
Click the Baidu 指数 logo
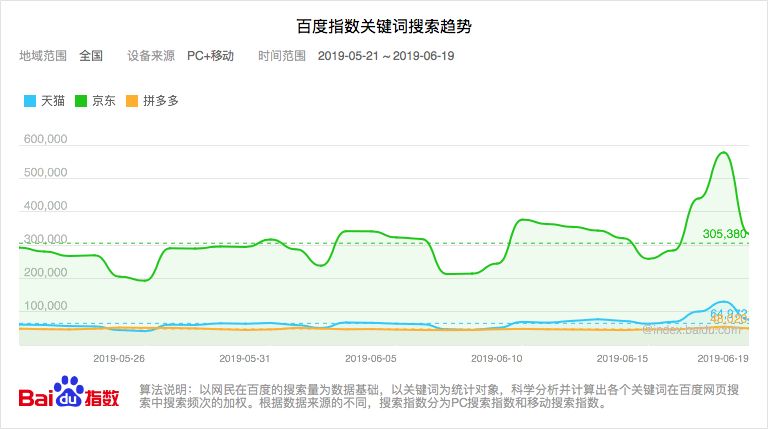coord(69,392)
